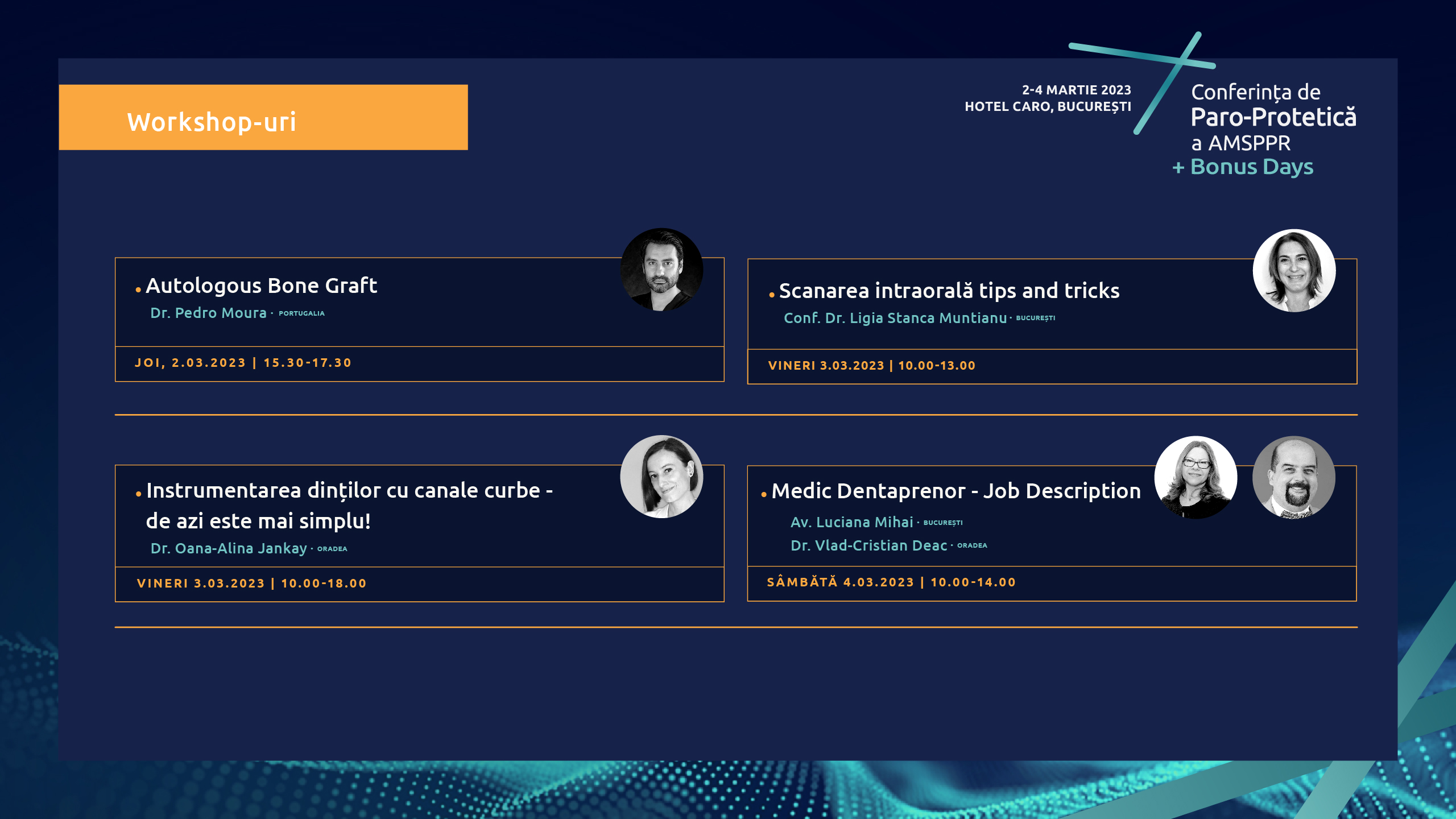Screen dimensions: 1456x819
Task: Click Oana-Alina Jankay's portrait photo
Action: click(661, 477)
